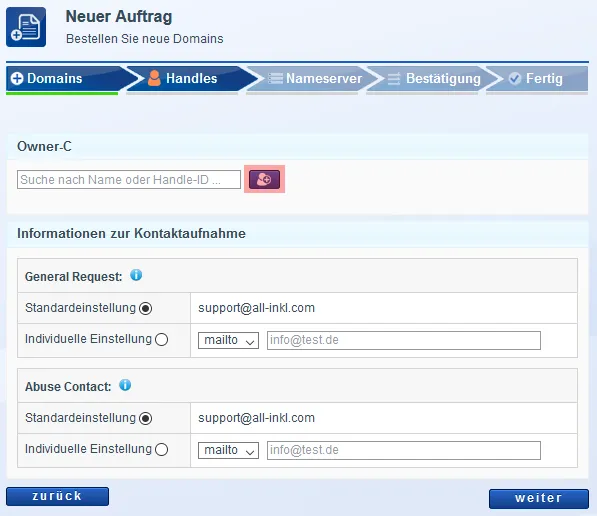Screen dimensions: 597x516
Task: Select Standardeinstellung radio under Abuse Contact
Action: 145,418
